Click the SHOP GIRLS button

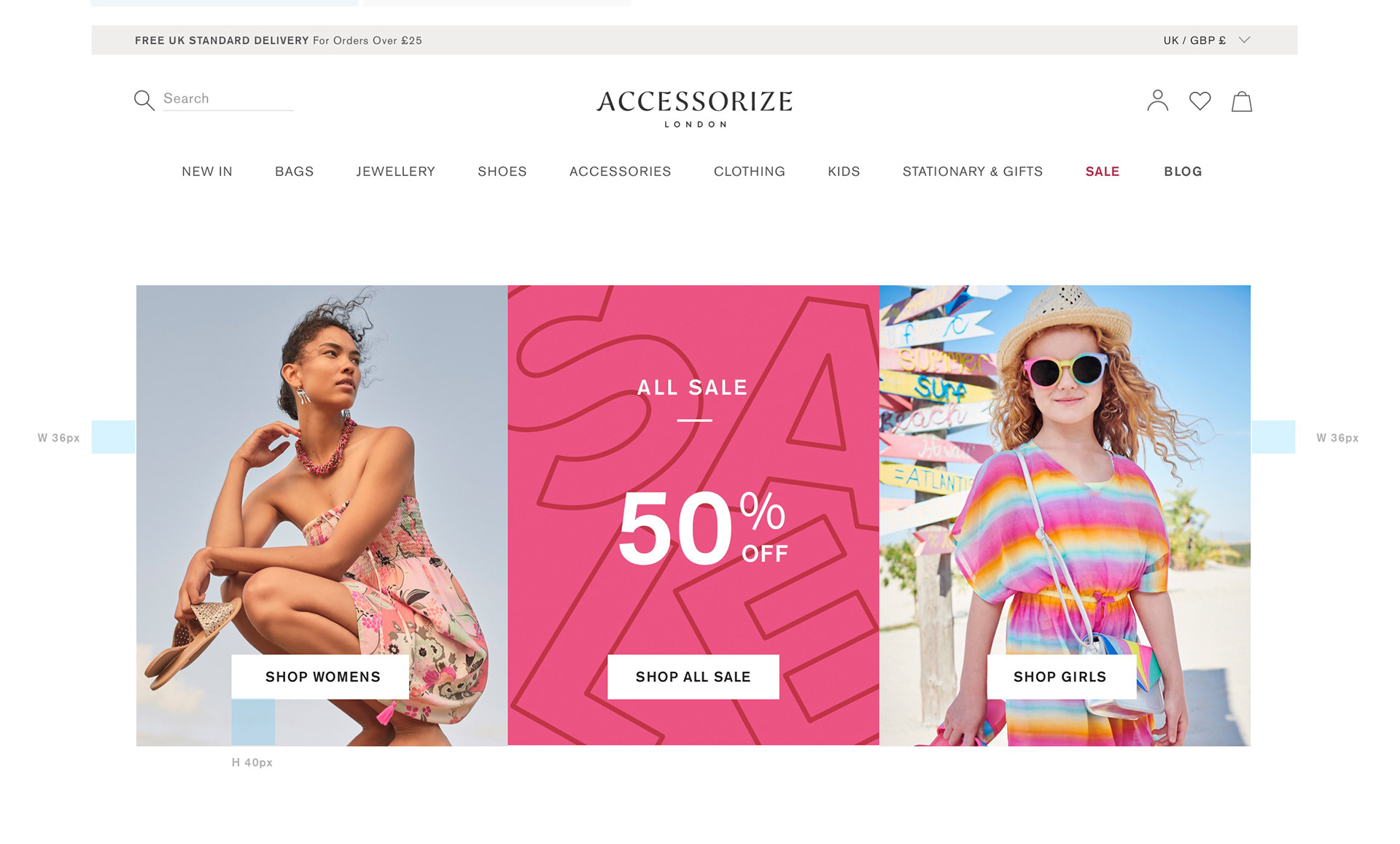coord(1061,677)
